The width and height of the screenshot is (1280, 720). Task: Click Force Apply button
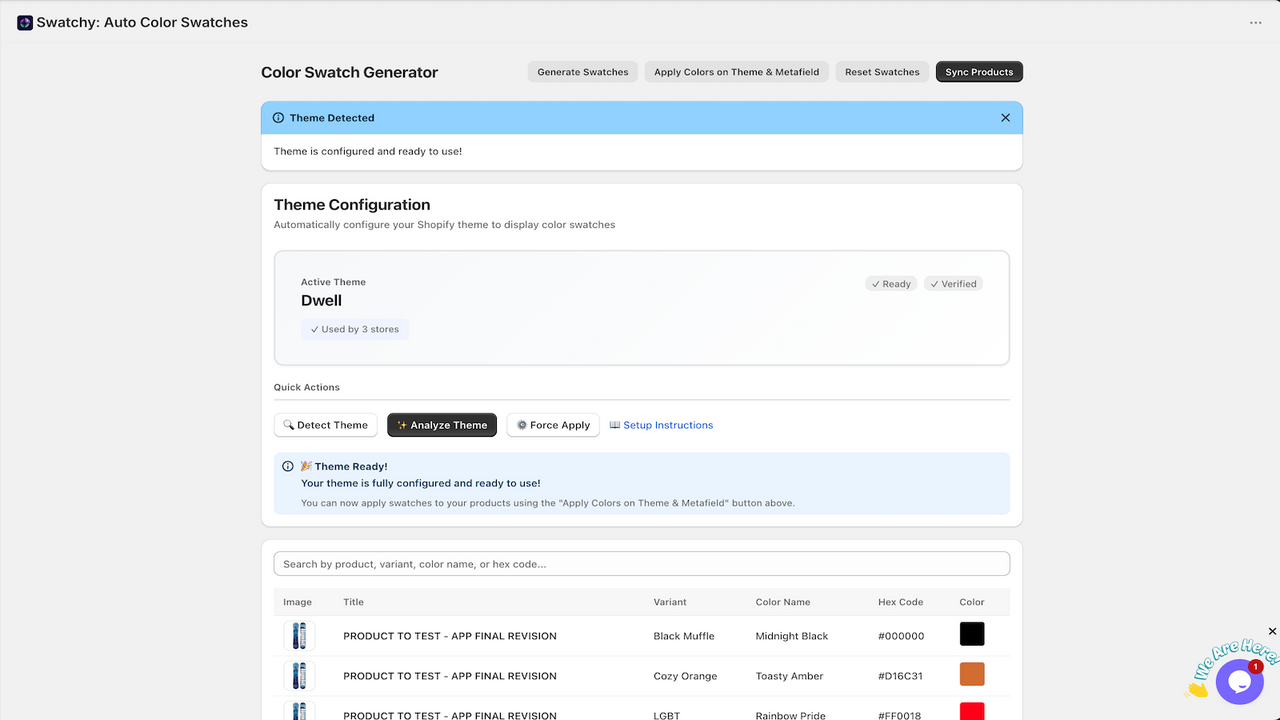pos(553,425)
